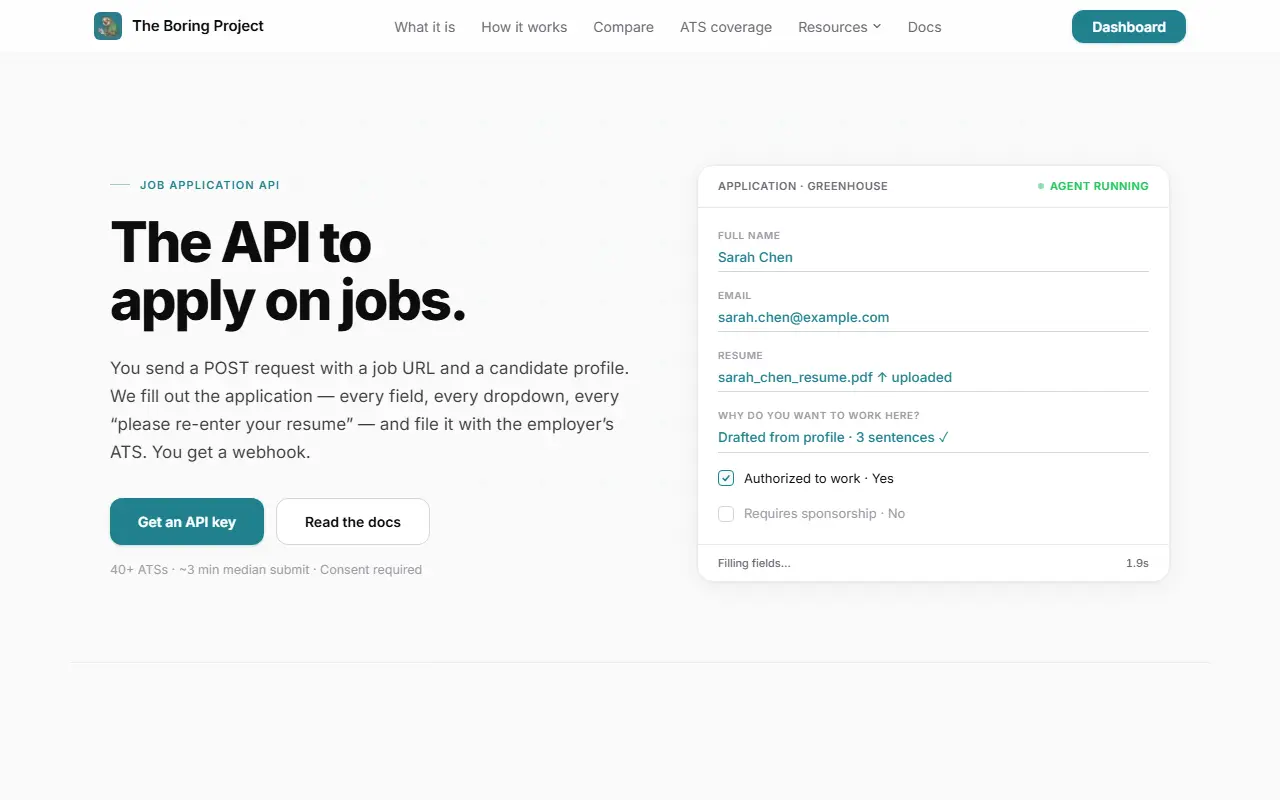Viewport: 1280px width, 800px height.
Task: Click the green Agent Running status dot
Action: pyautogui.click(x=1041, y=186)
